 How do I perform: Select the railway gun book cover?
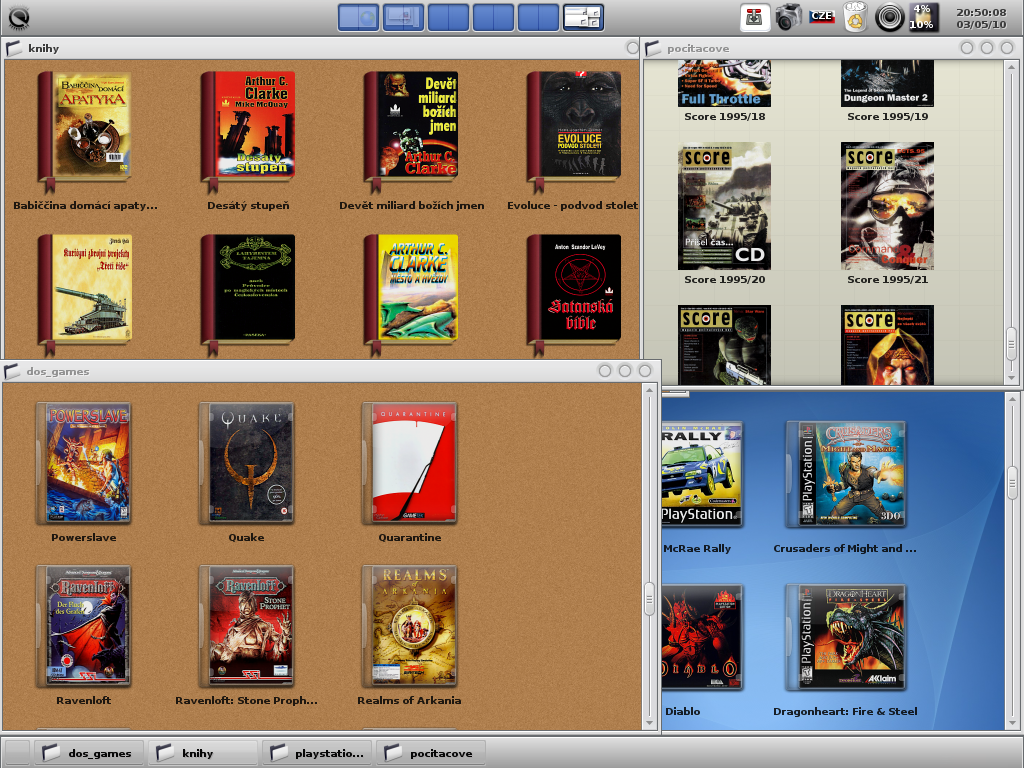click(x=85, y=294)
